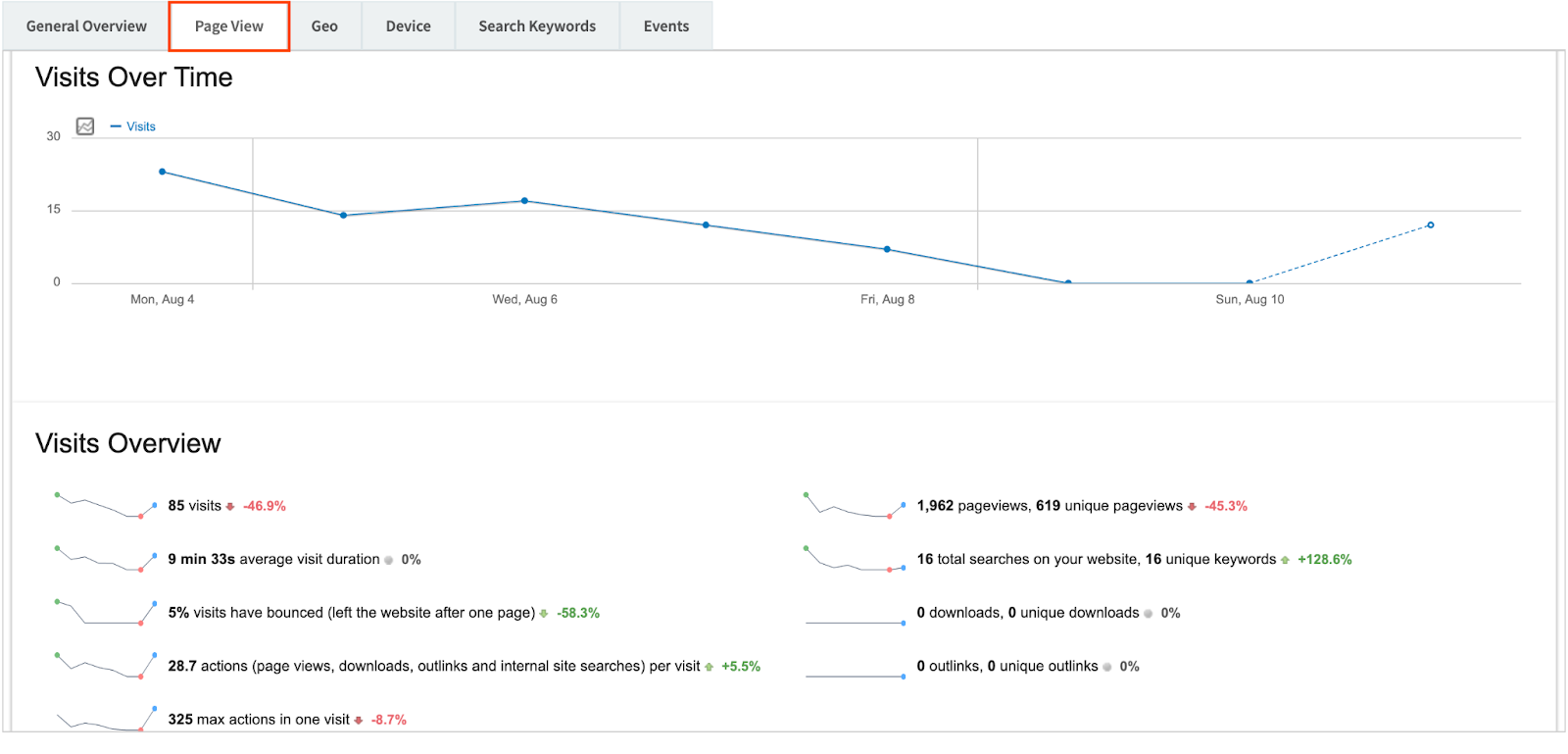The image size is (1568, 754).
Task: Click the Wed, Aug 6 chart point
Action: (x=524, y=201)
